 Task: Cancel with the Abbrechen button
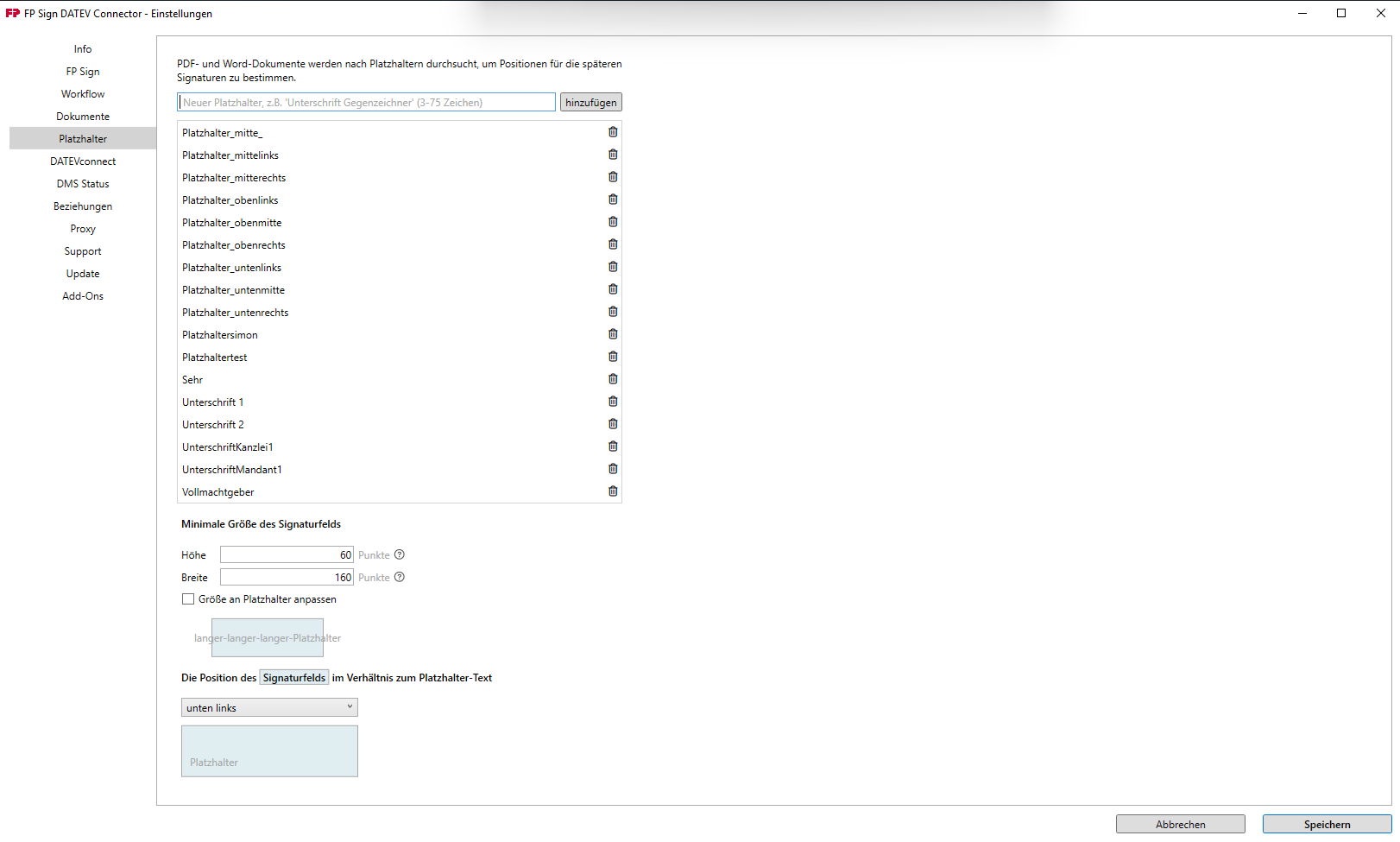coord(1181,824)
